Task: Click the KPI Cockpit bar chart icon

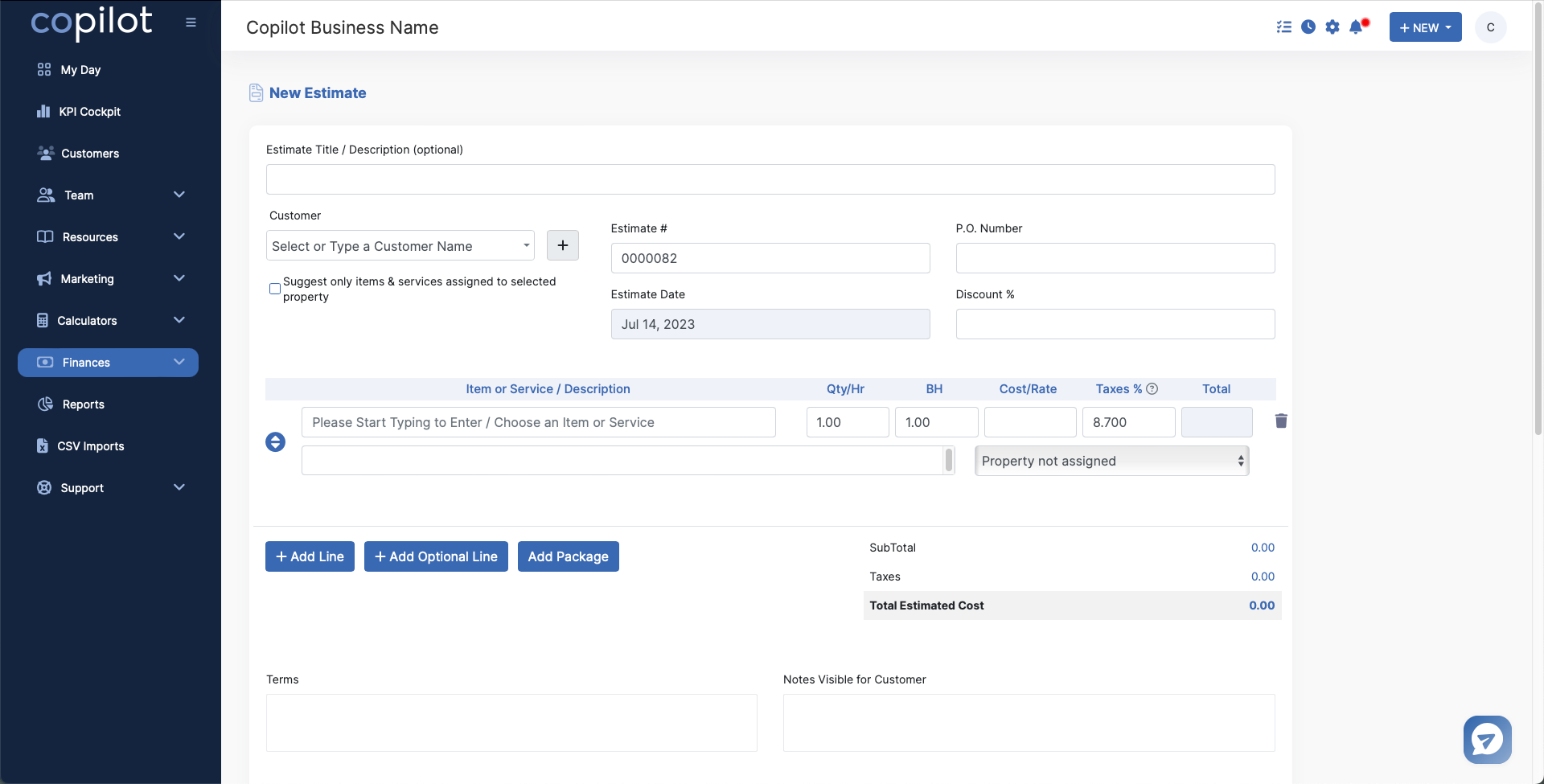Action: tap(43, 112)
